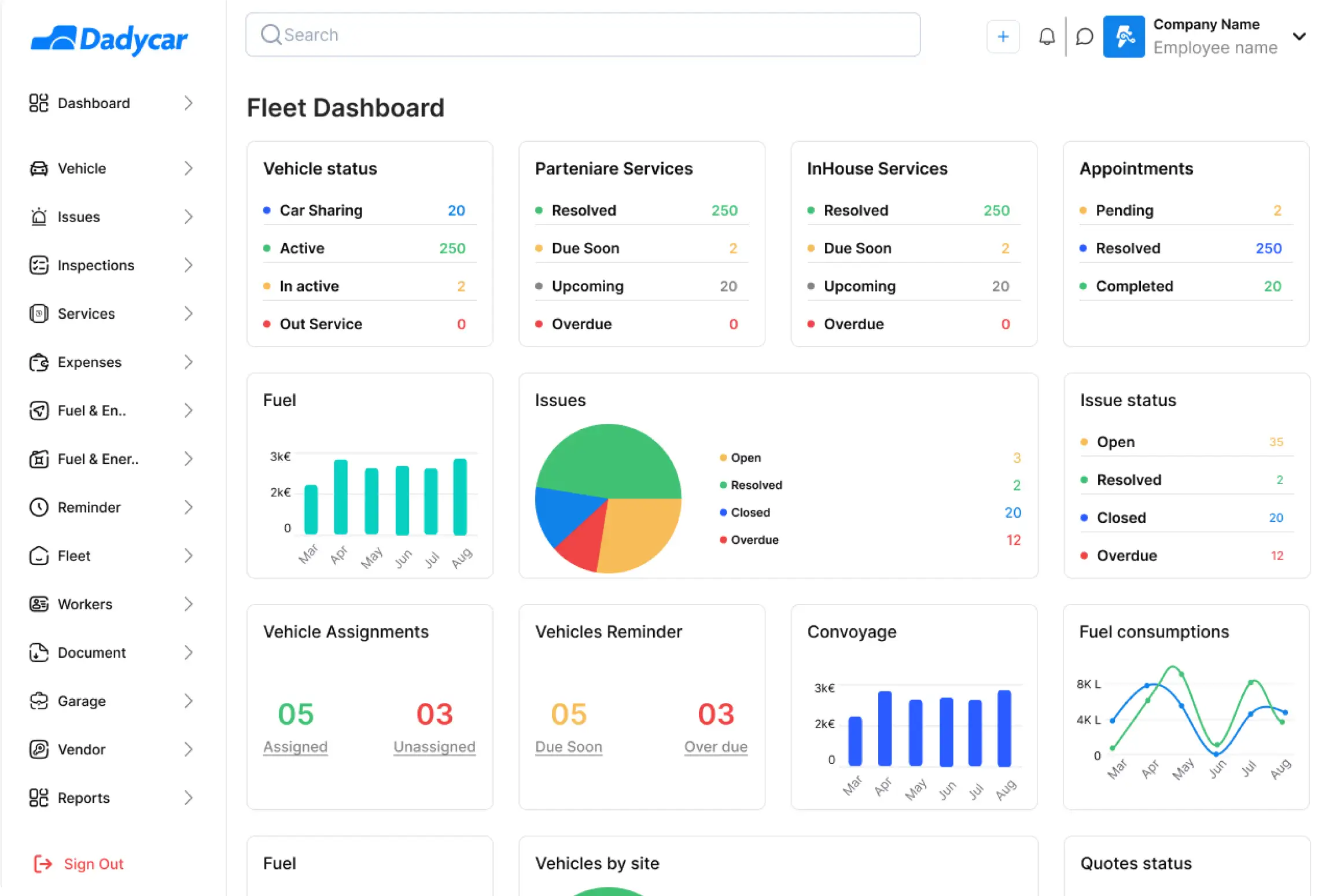The image size is (1333, 896).
Task: Expand the Reminder menu chevron
Action: [x=188, y=507]
